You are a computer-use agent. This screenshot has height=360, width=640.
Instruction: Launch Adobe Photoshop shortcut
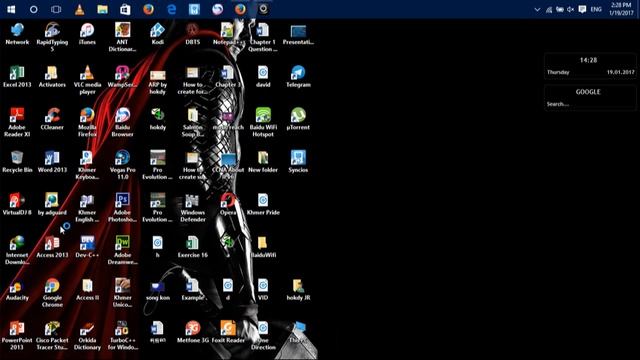point(122,208)
